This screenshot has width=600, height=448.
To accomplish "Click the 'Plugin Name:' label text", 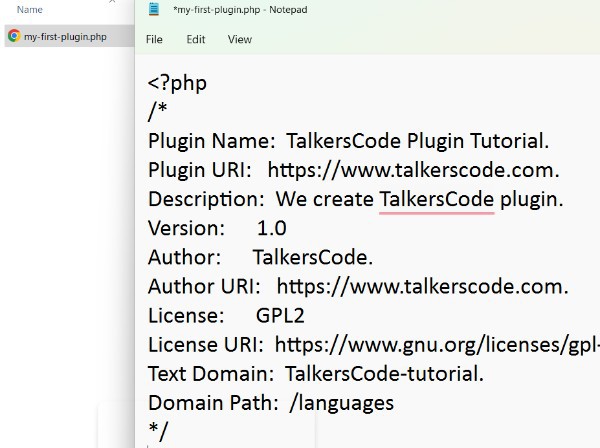I will click(212, 141).
